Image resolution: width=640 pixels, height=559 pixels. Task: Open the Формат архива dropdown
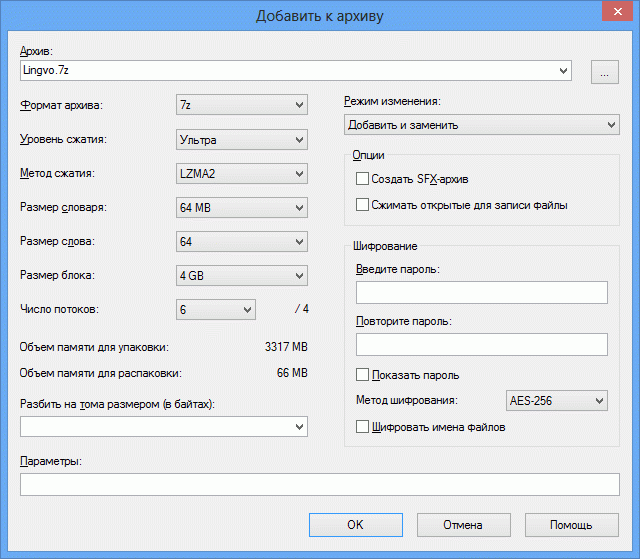click(241, 105)
